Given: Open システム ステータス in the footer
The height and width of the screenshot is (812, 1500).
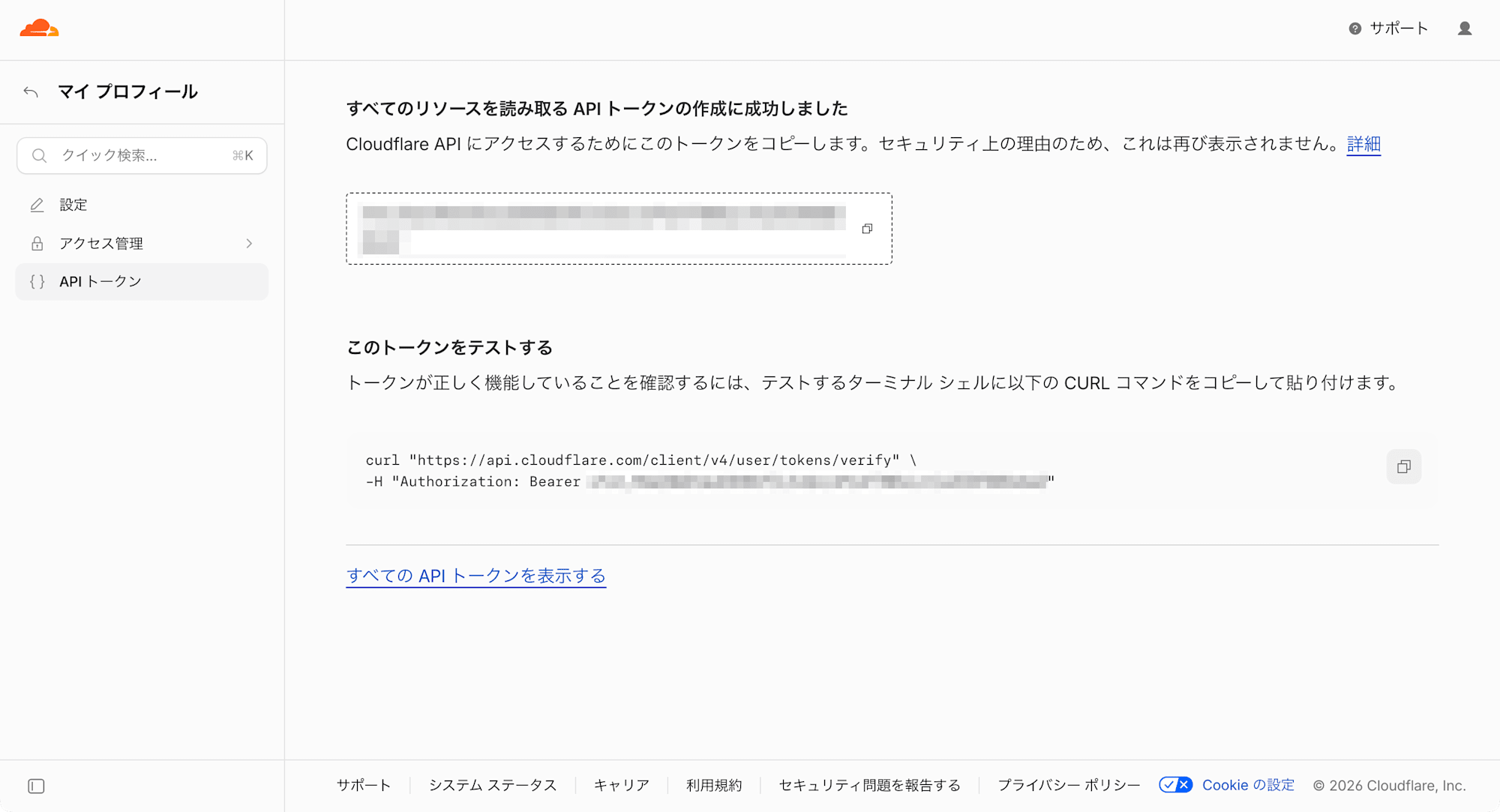Looking at the screenshot, I should (493, 785).
